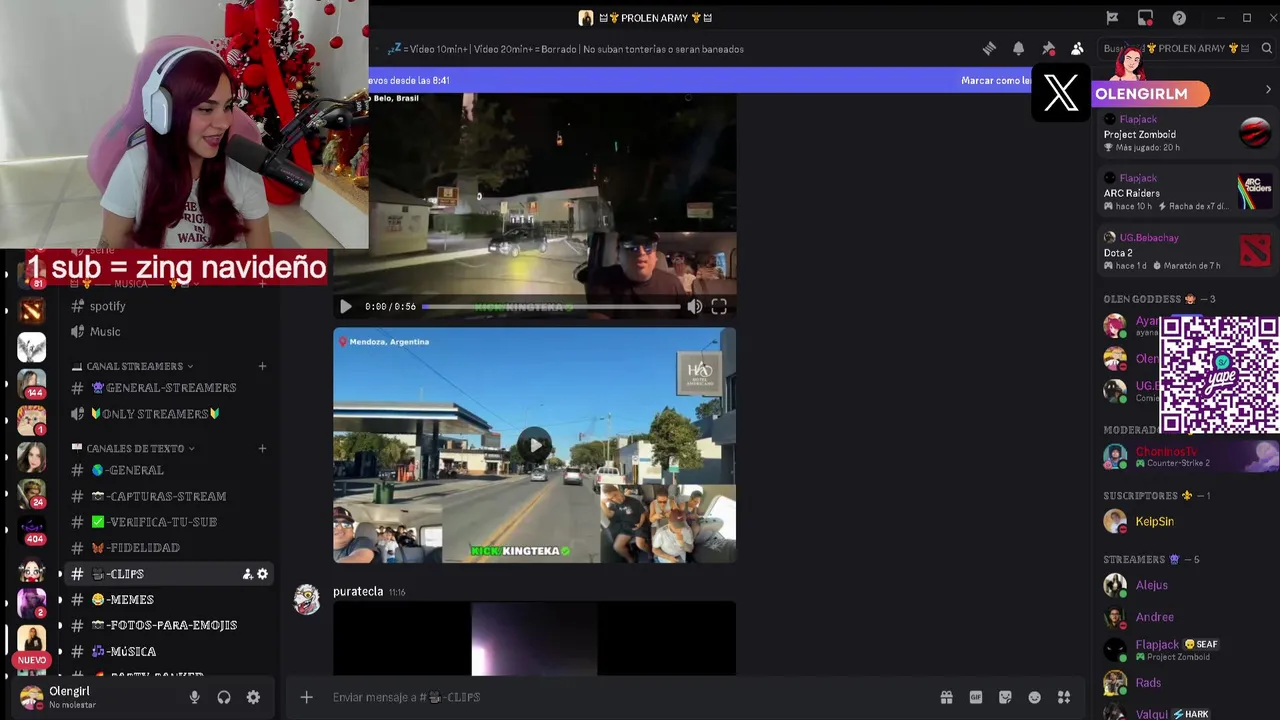Image resolution: width=1280 pixels, height=720 pixels.
Task: Play the Mendoza, Argentina video clip
Action: tap(535, 446)
